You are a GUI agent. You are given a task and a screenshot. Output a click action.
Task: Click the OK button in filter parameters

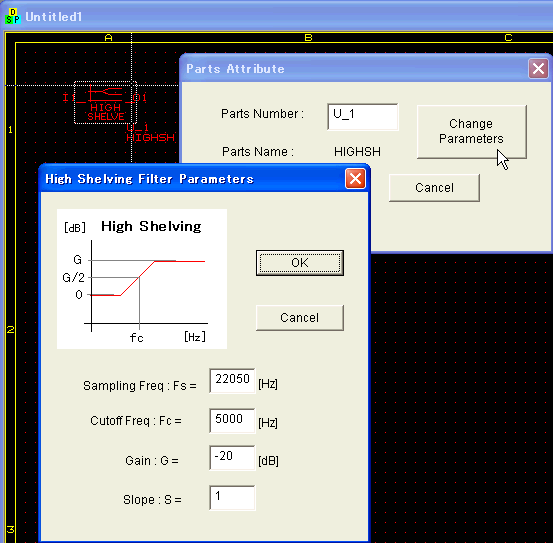(x=300, y=263)
